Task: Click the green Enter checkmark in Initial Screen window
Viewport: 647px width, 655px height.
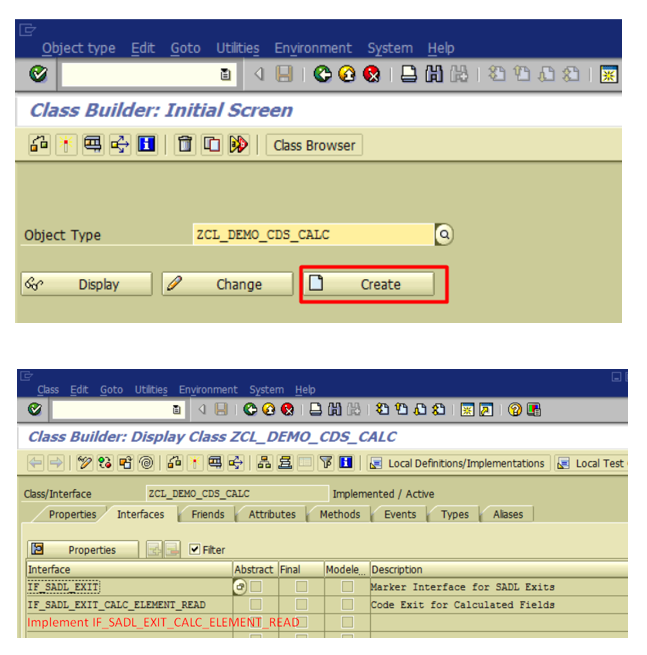Action: (38, 74)
